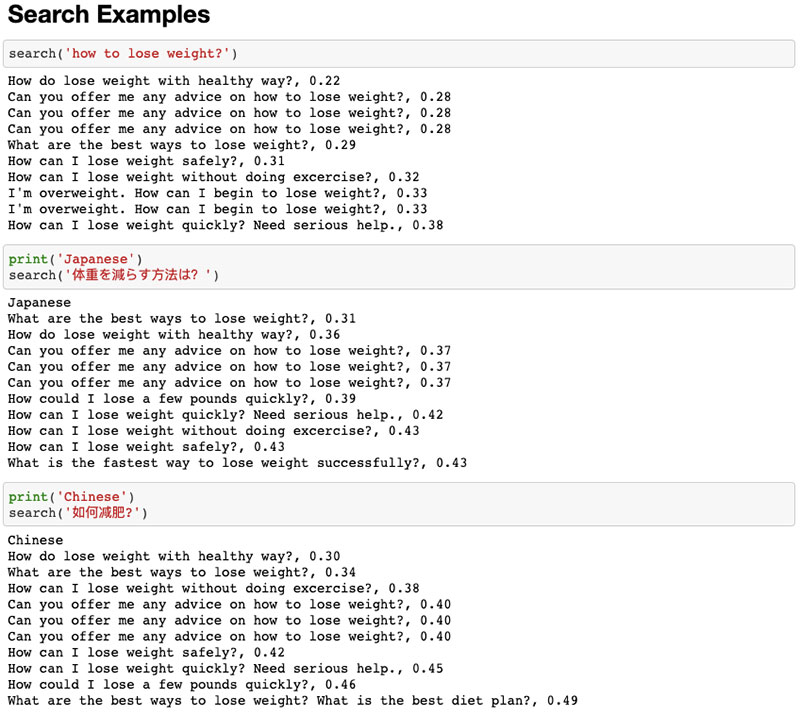Click the code cell searching 'how to lose weight?'
The image size is (800, 715).
[x=123, y=53]
